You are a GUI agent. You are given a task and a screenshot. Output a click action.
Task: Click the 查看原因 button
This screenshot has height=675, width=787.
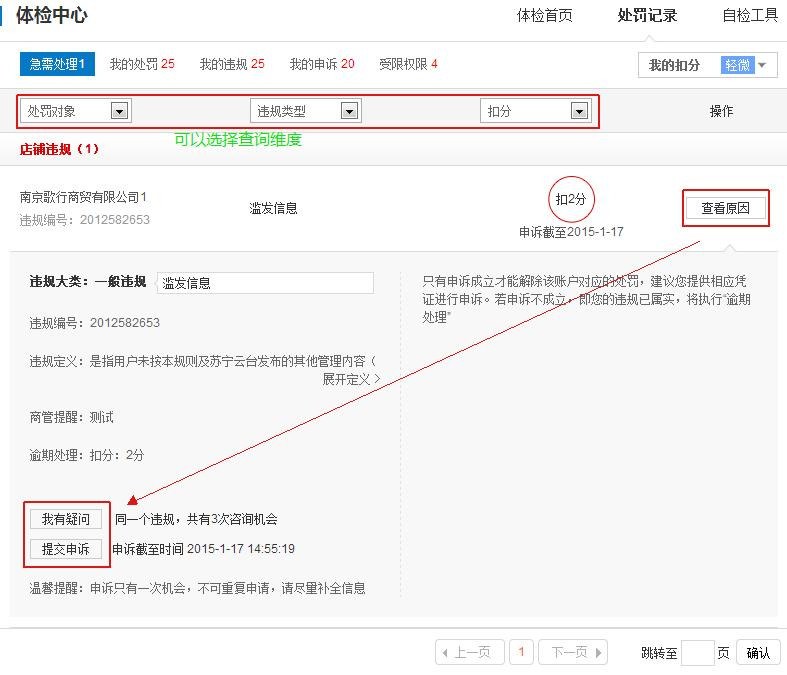point(726,208)
